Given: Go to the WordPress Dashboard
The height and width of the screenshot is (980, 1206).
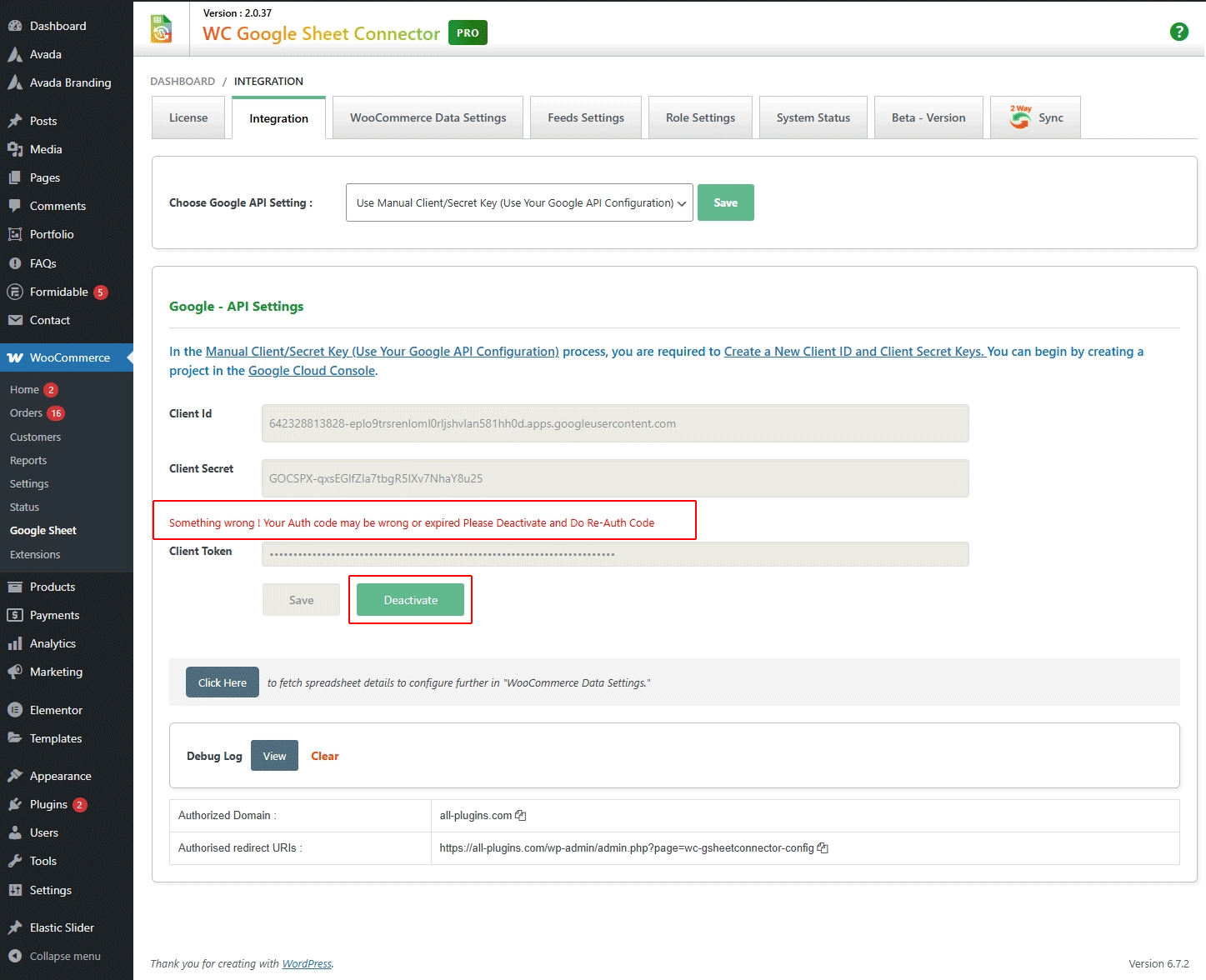Looking at the screenshot, I should (x=58, y=26).
